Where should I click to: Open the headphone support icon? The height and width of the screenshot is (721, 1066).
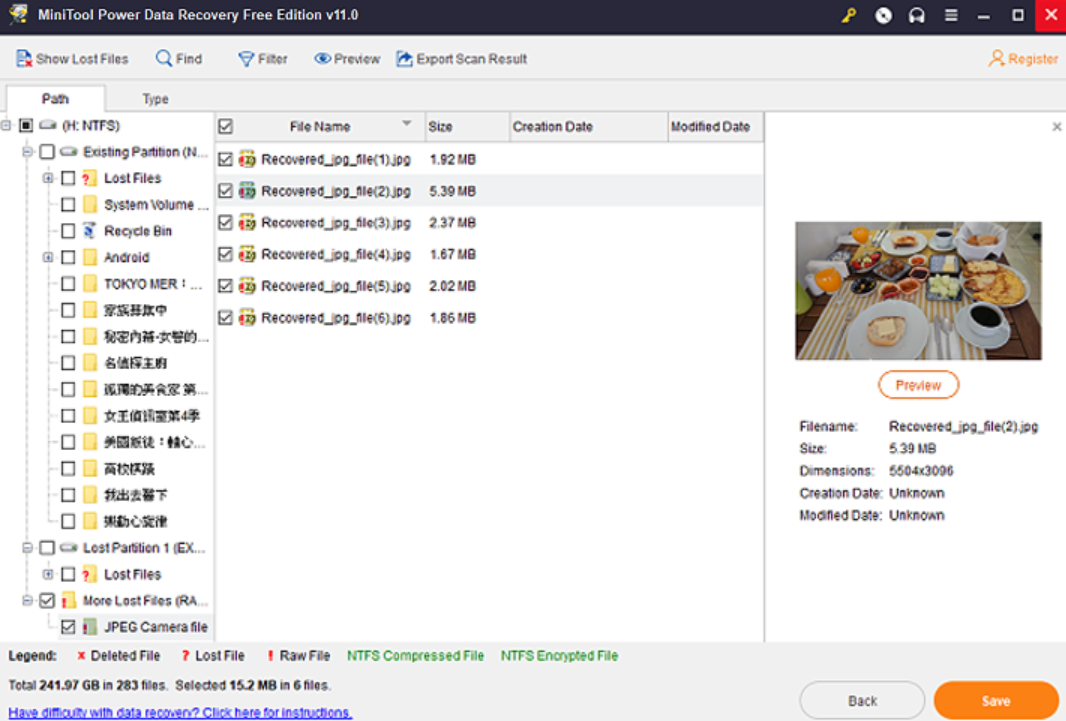point(916,15)
